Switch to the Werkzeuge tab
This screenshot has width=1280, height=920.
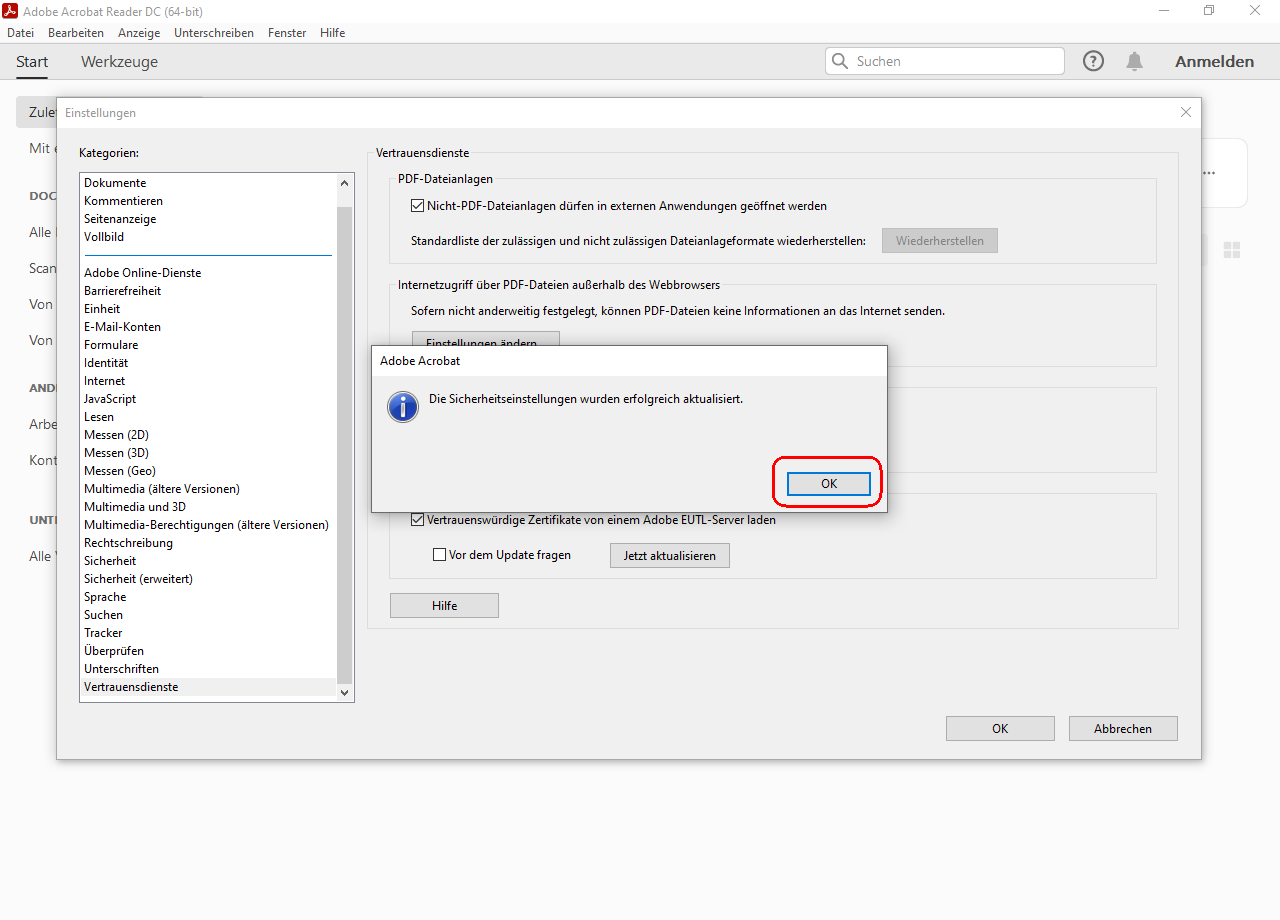(x=119, y=62)
